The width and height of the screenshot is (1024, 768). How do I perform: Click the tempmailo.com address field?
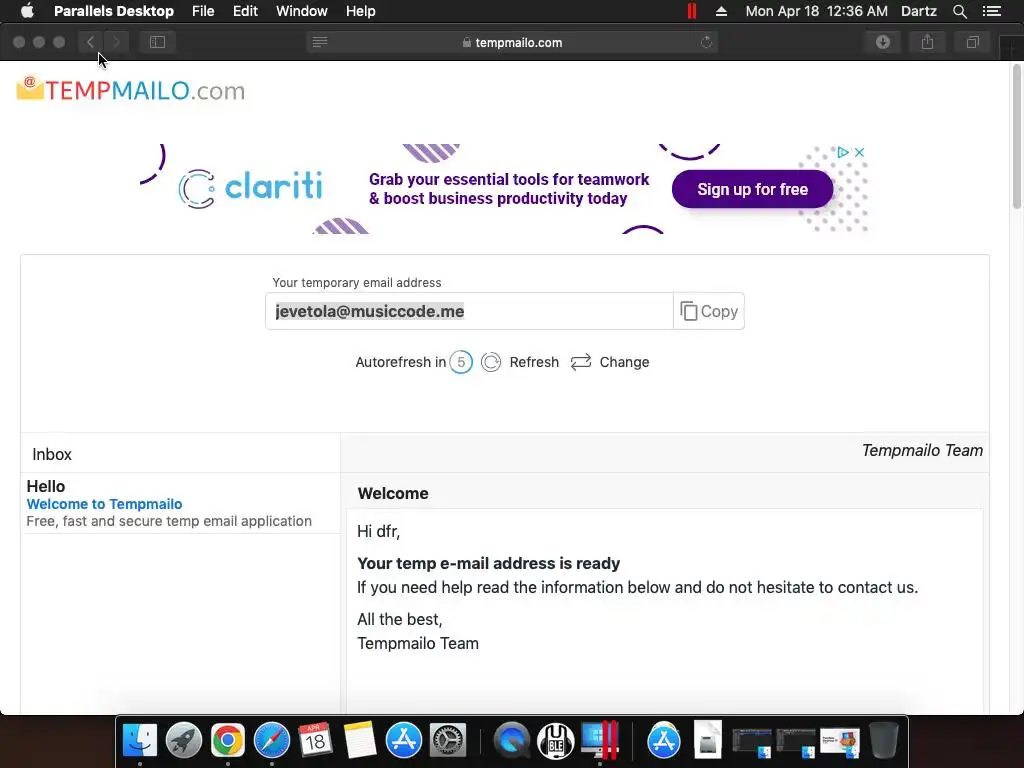512,42
